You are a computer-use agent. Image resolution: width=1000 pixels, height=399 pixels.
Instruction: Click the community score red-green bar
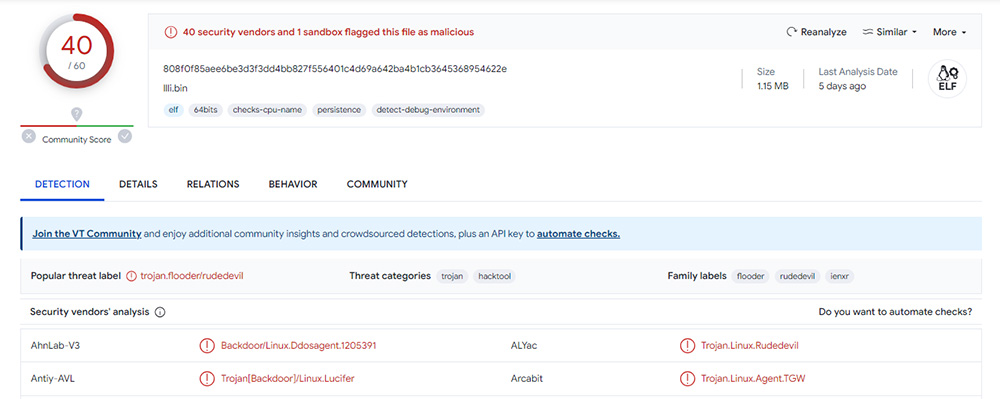coord(77,126)
